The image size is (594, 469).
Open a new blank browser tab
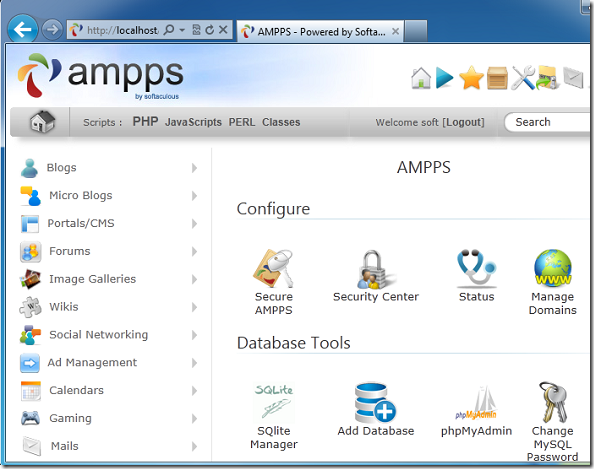(x=416, y=31)
